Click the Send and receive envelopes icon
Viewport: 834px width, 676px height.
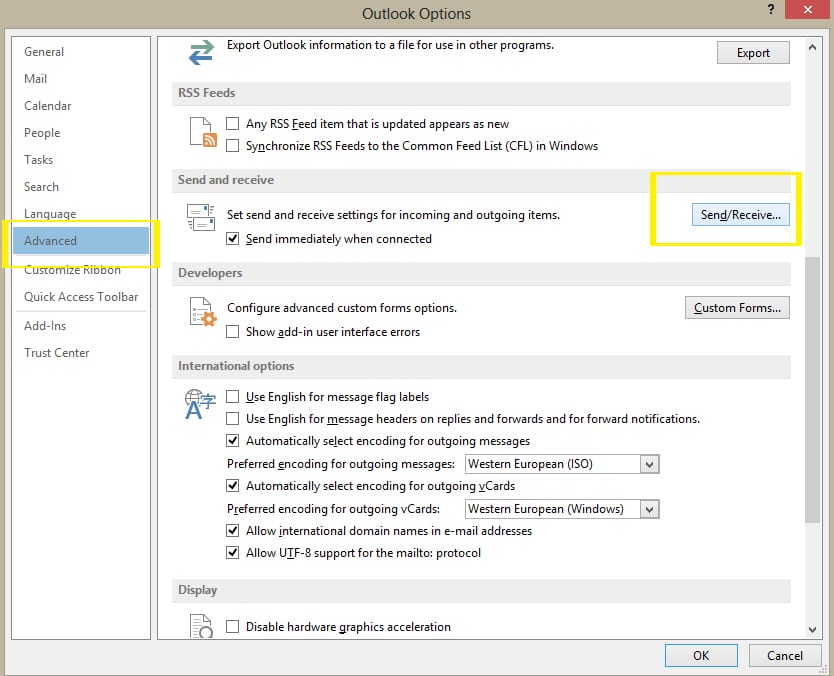(x=201, y=217)
